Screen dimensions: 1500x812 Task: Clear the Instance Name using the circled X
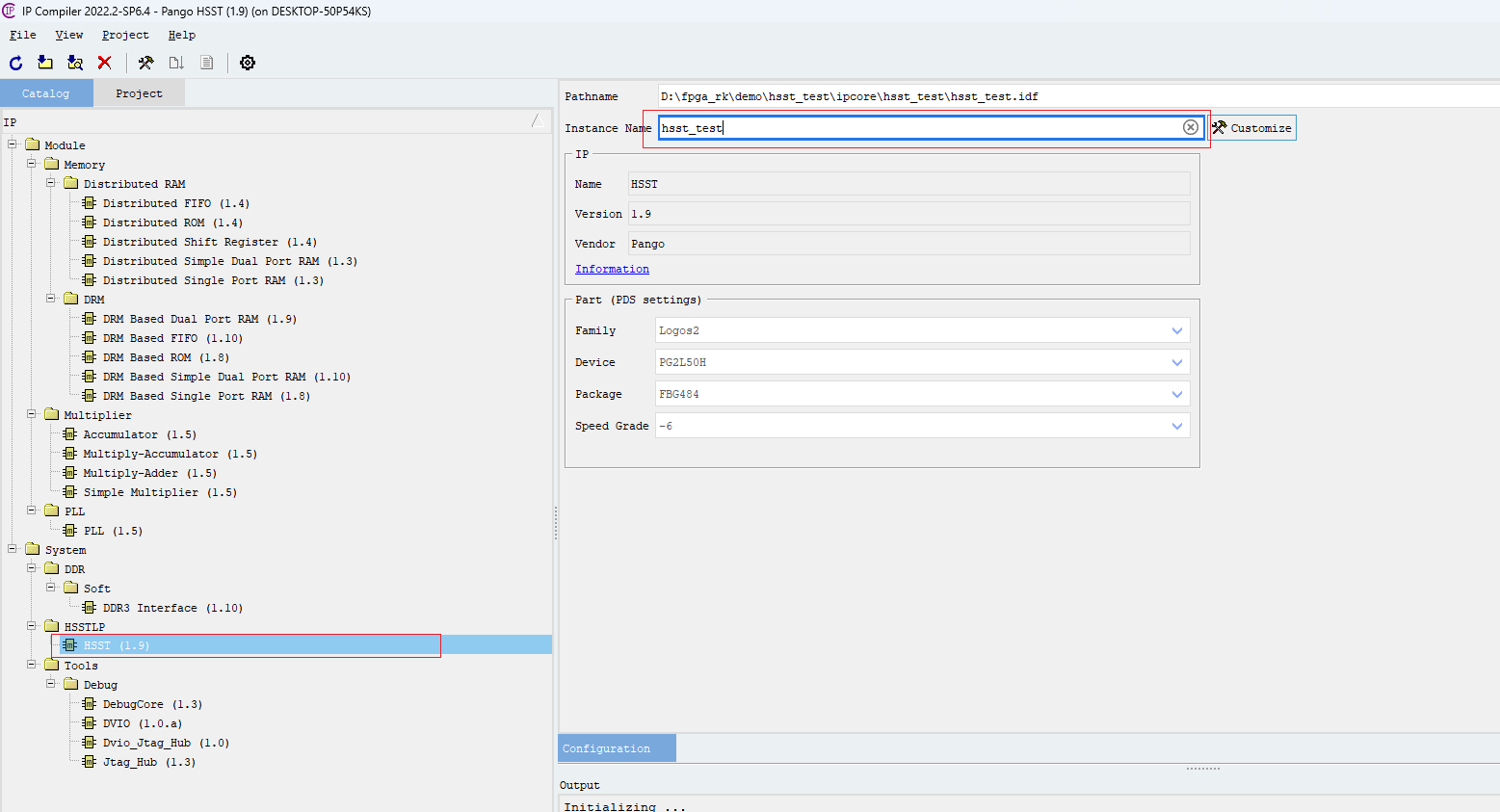tap(1190, 126)
